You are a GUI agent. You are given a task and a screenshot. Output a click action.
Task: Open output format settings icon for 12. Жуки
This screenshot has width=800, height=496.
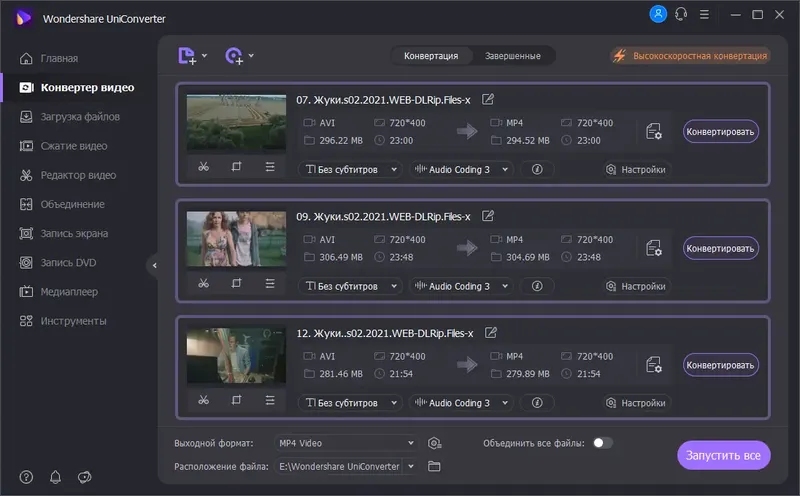[654, 365]
